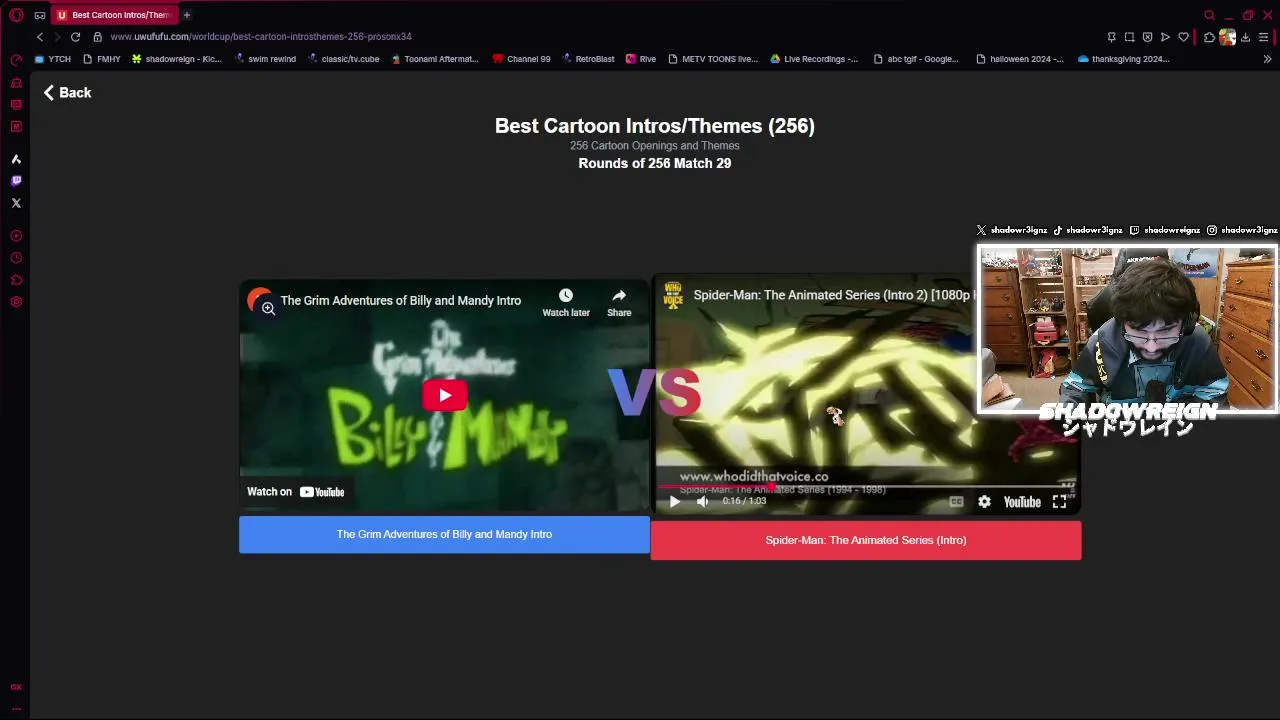Viewport: 1280px width, 720px height.
Task: Click the magnifier icon on left video
Action: [268, 308]
